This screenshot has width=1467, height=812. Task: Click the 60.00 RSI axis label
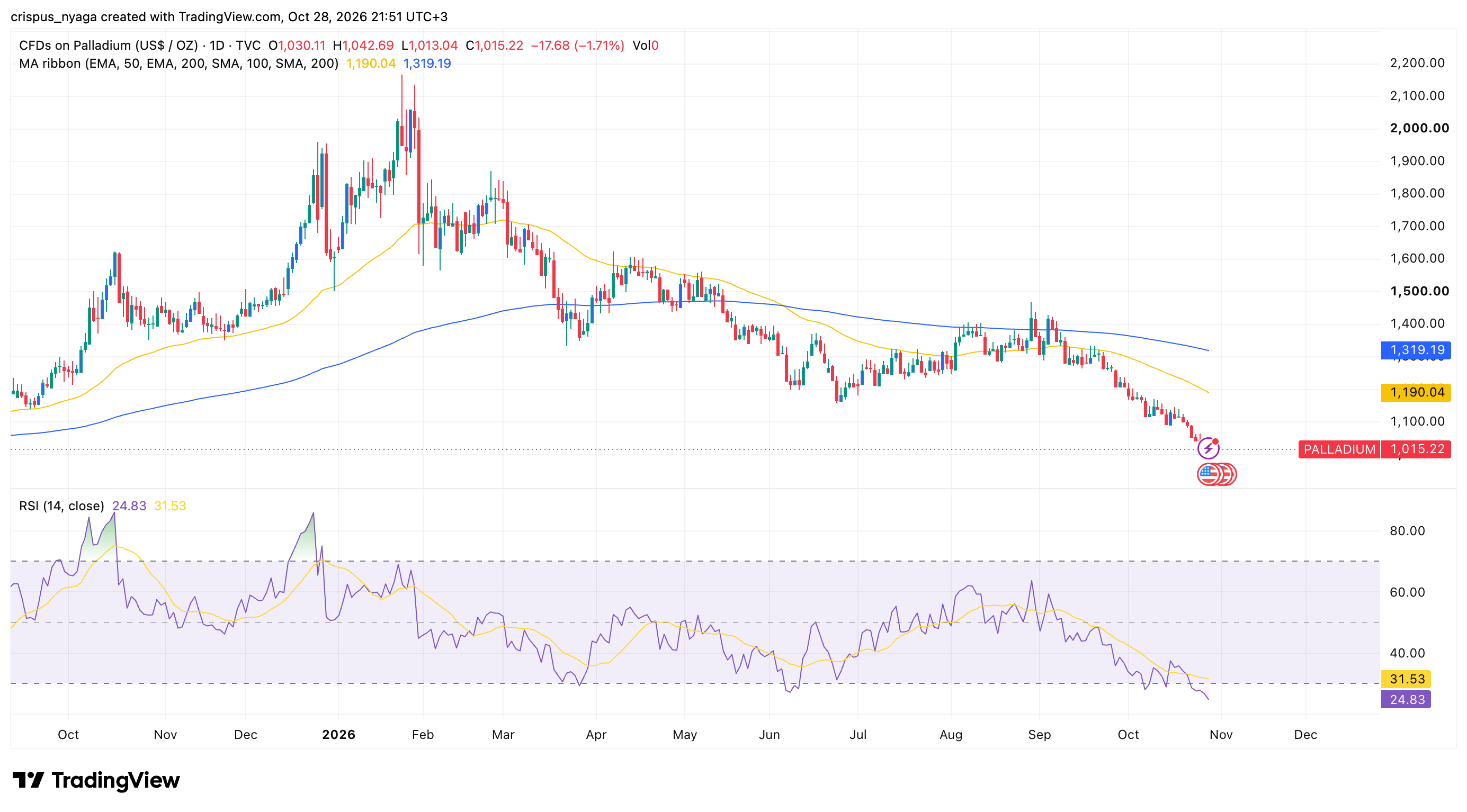1407,592
